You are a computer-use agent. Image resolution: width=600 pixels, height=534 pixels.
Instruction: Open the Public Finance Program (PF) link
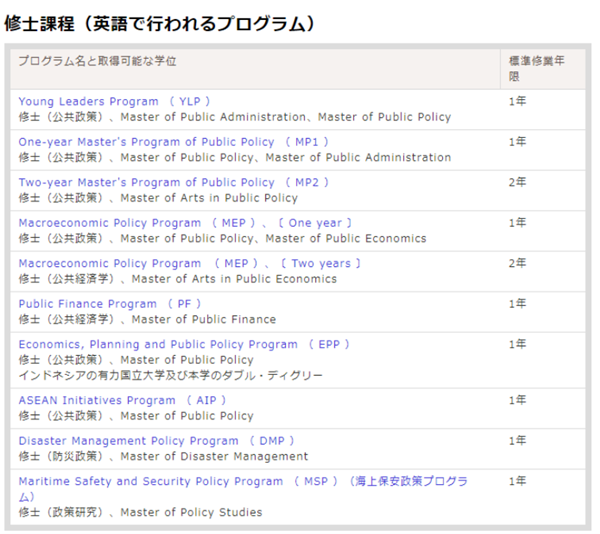pos(109,304)
